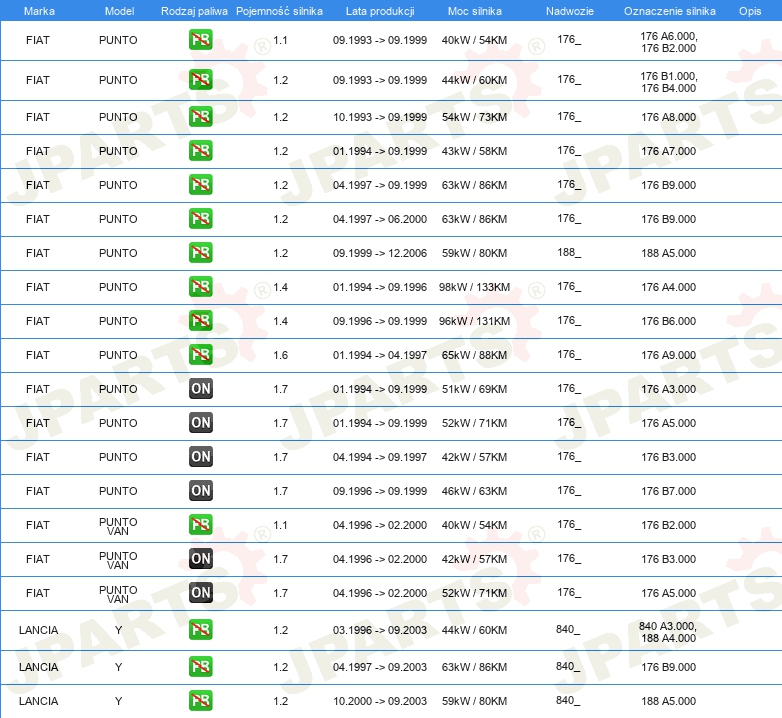
Task: Click the Model column header
Action: coord(119,11)
